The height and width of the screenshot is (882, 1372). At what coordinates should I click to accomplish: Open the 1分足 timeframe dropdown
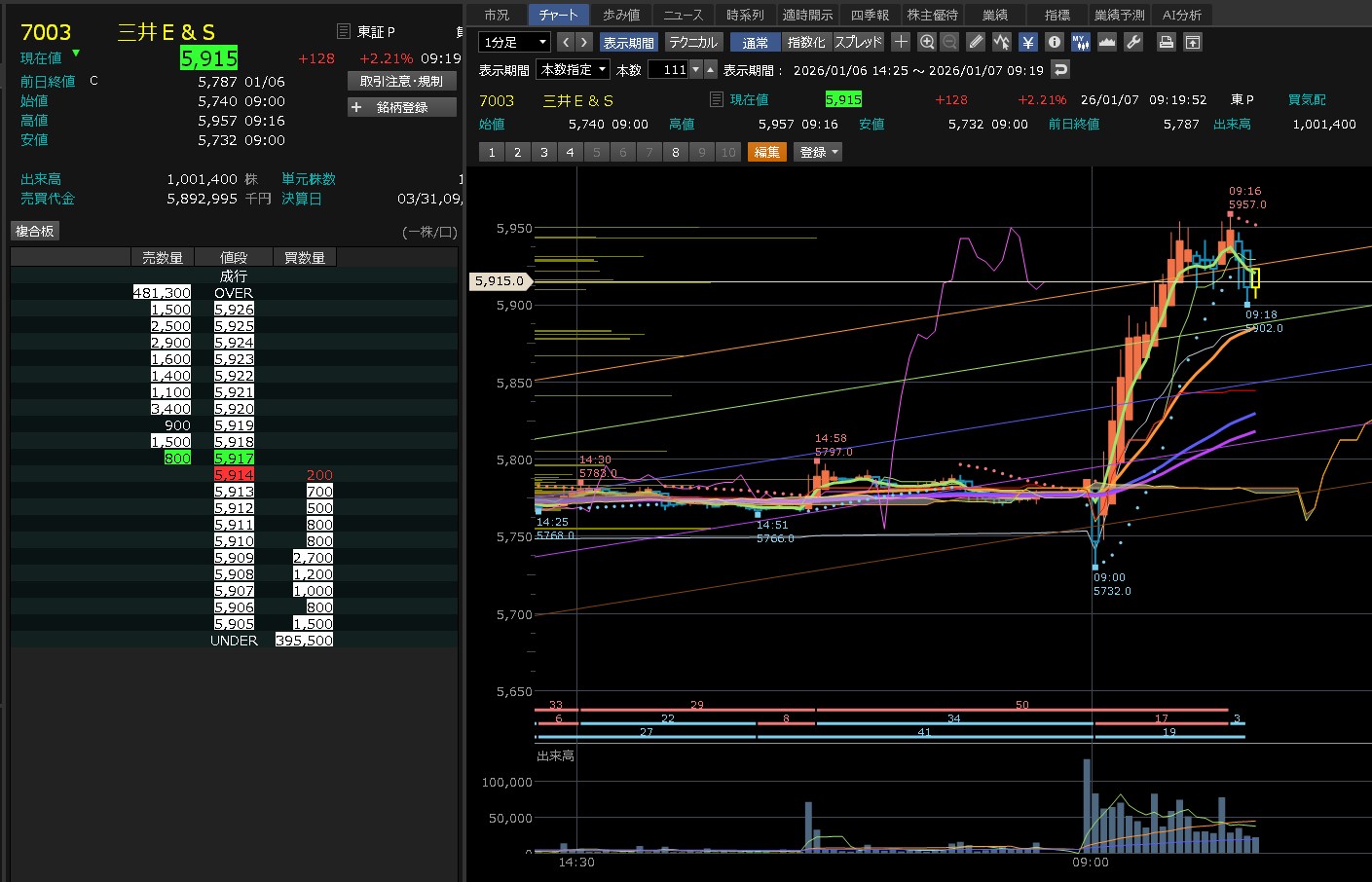(x=515, y=42)
